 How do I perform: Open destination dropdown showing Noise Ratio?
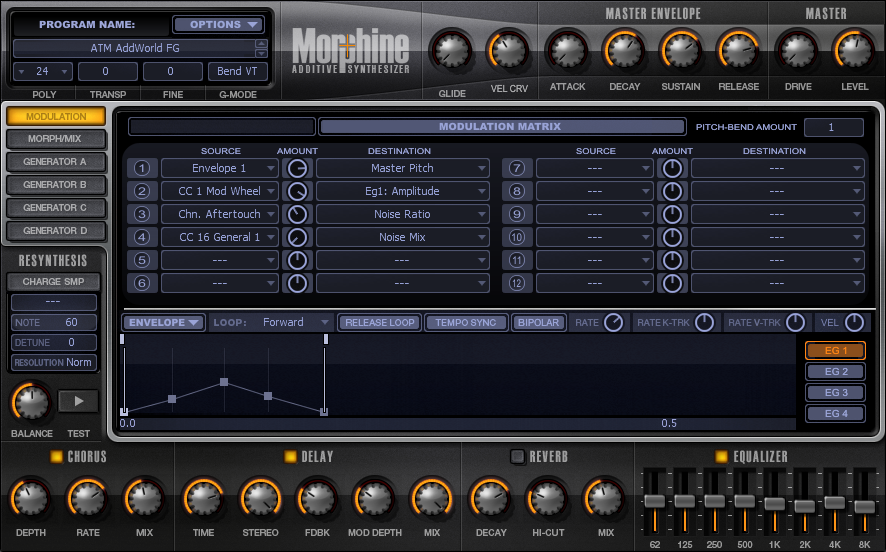(402, 214)
